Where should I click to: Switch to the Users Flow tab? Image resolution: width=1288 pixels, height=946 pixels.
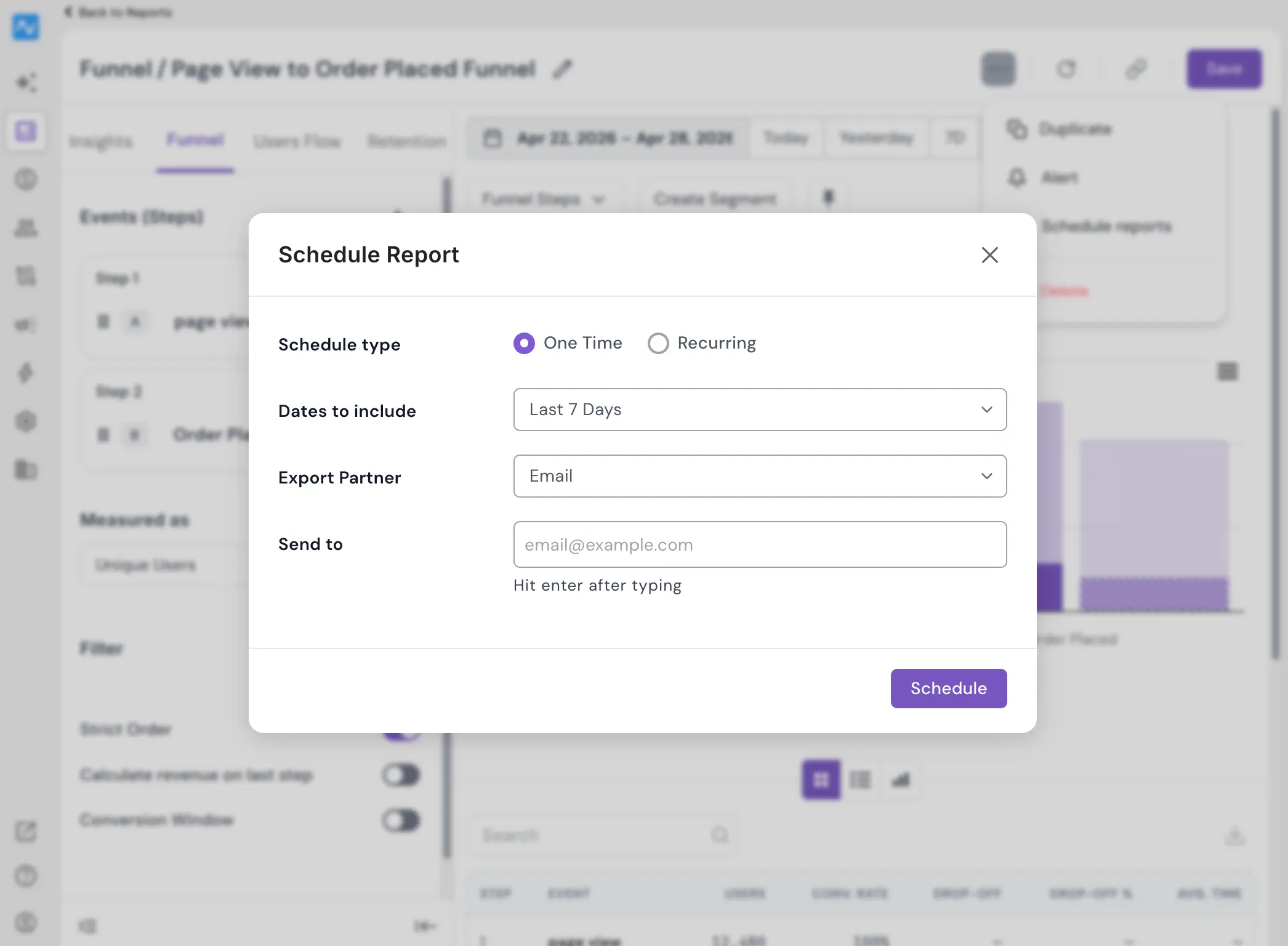(297, 141)
